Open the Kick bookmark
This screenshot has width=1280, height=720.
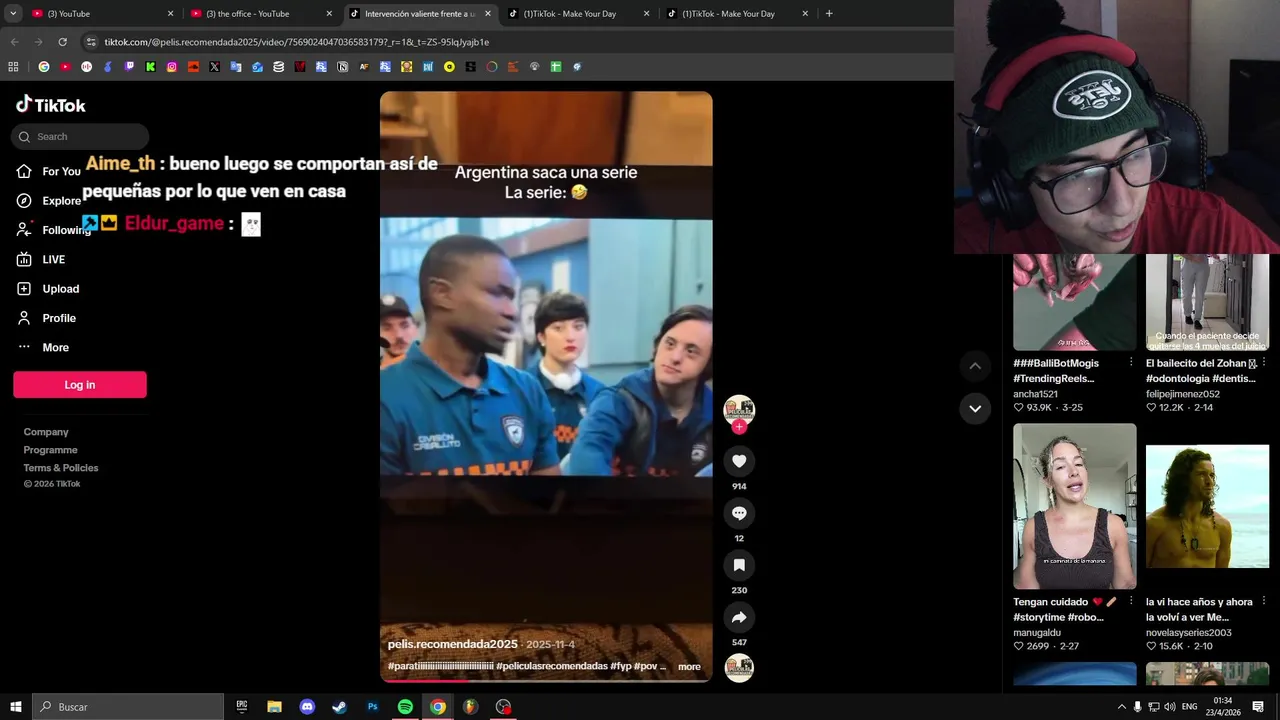[x=150, y=67]
